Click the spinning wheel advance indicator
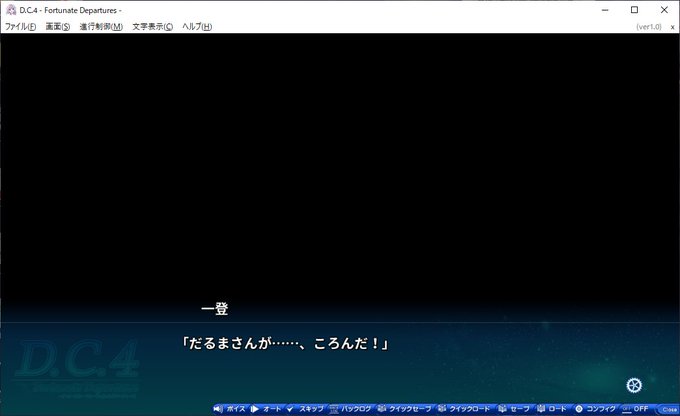The image size is (680, 416). tap(634, 385)
